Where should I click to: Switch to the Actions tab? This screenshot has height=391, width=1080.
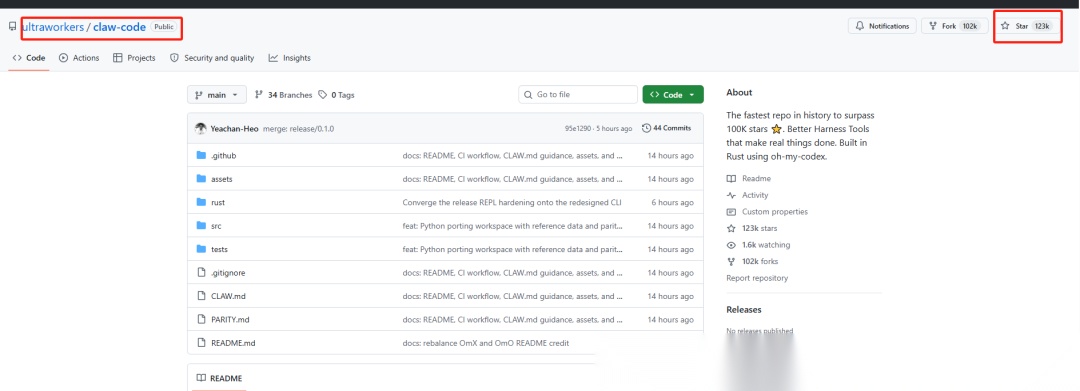tap(79, 58)
